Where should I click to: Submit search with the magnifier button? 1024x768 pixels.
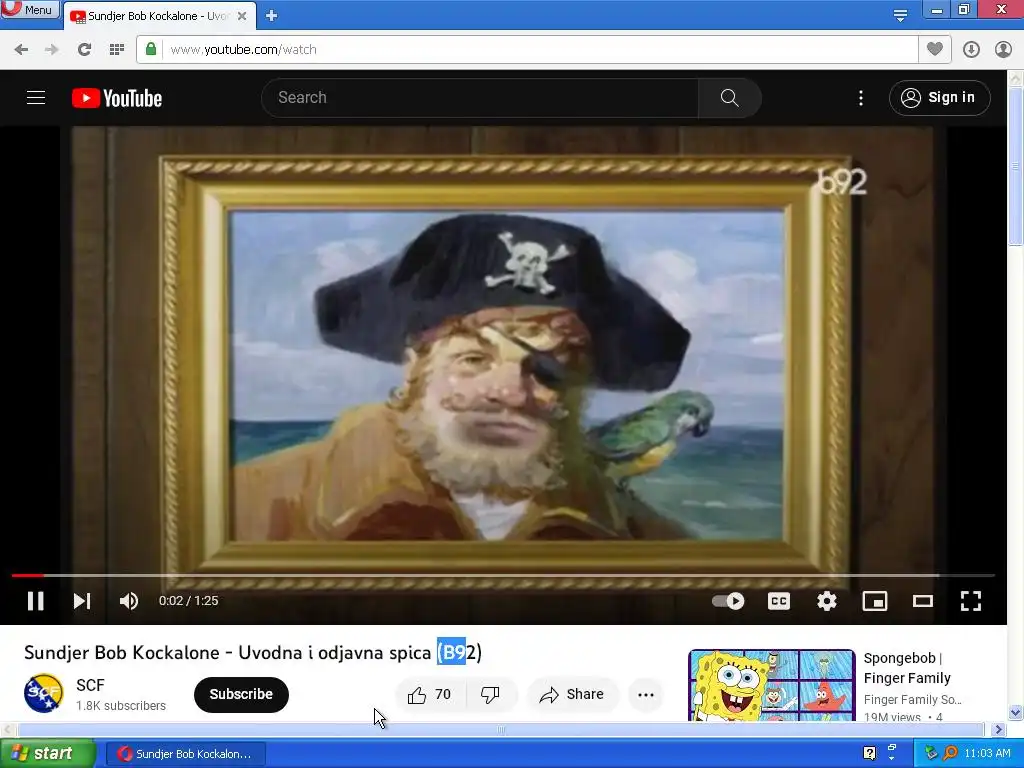click(x=729, y=98)
